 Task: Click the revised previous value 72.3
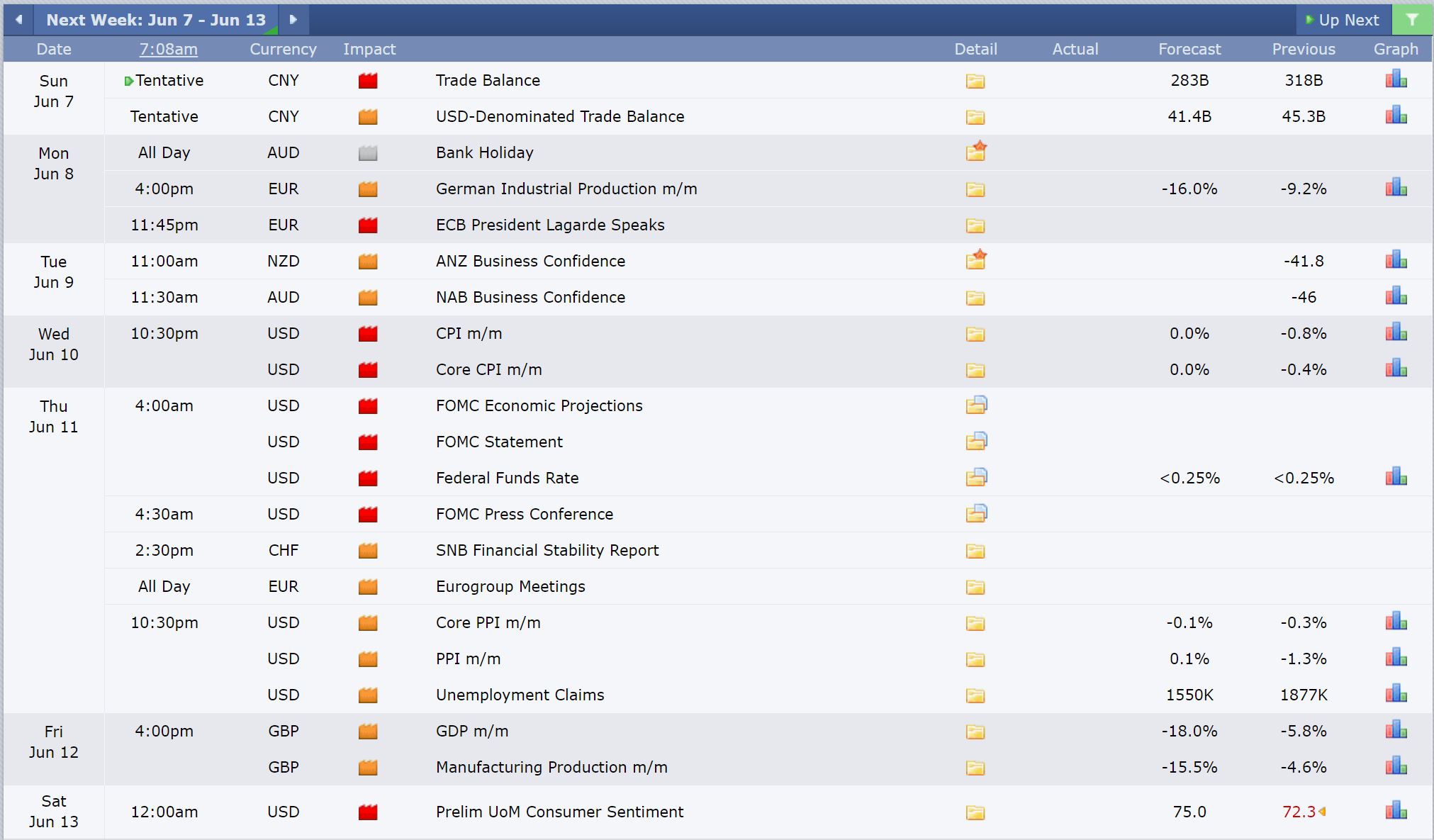[1299, 812]
